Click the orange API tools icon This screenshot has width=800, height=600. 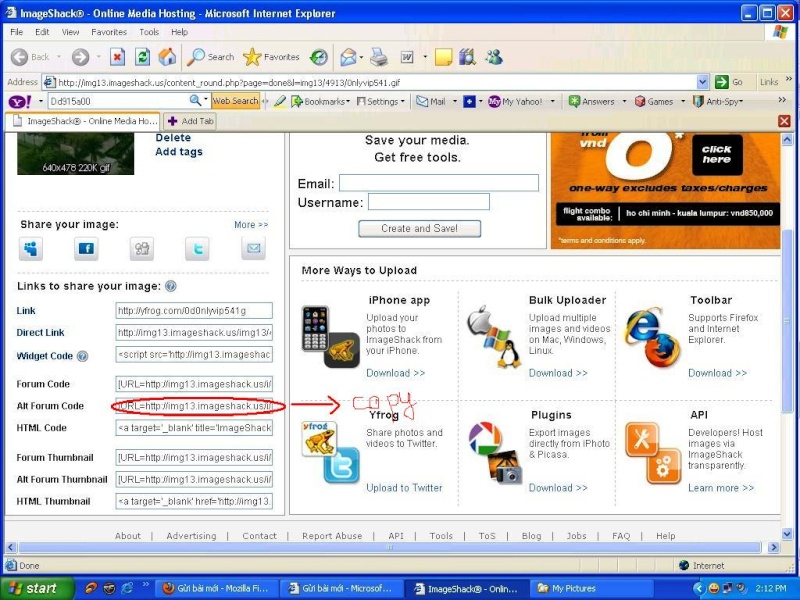[x=653, y=453]
